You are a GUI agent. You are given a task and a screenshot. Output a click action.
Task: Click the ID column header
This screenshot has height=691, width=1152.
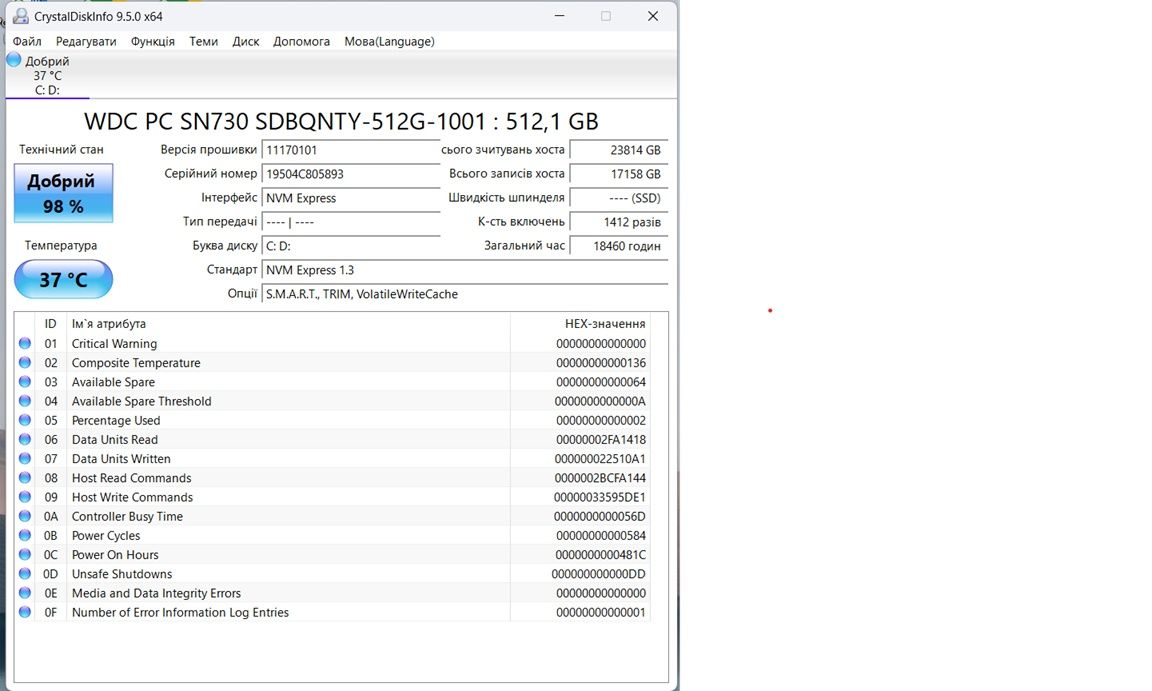[50, 324]
